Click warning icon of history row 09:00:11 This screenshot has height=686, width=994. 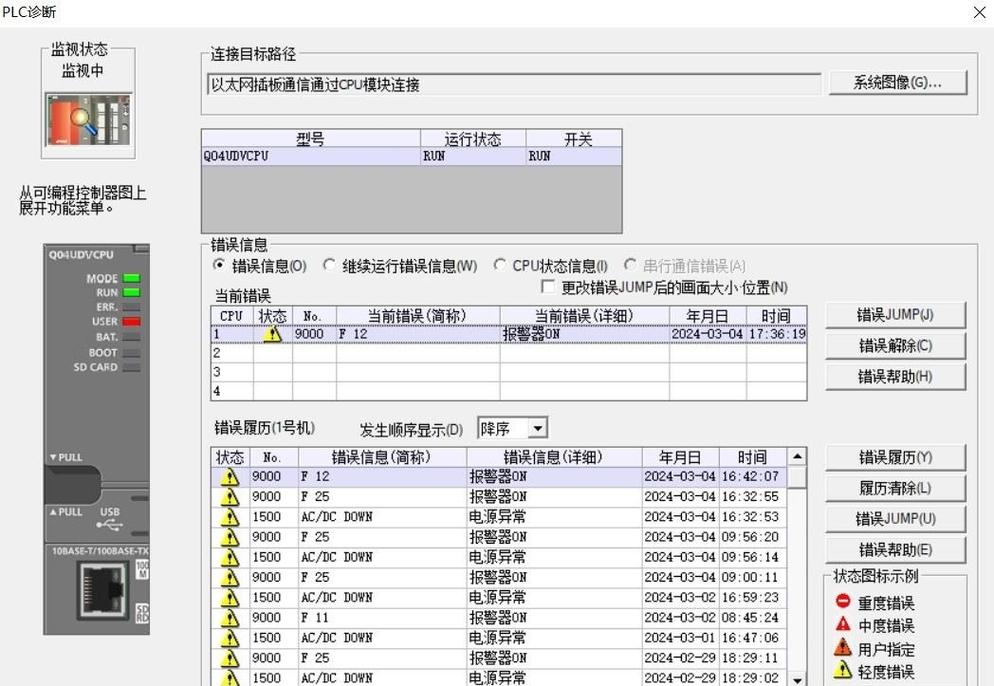point(229,578)
